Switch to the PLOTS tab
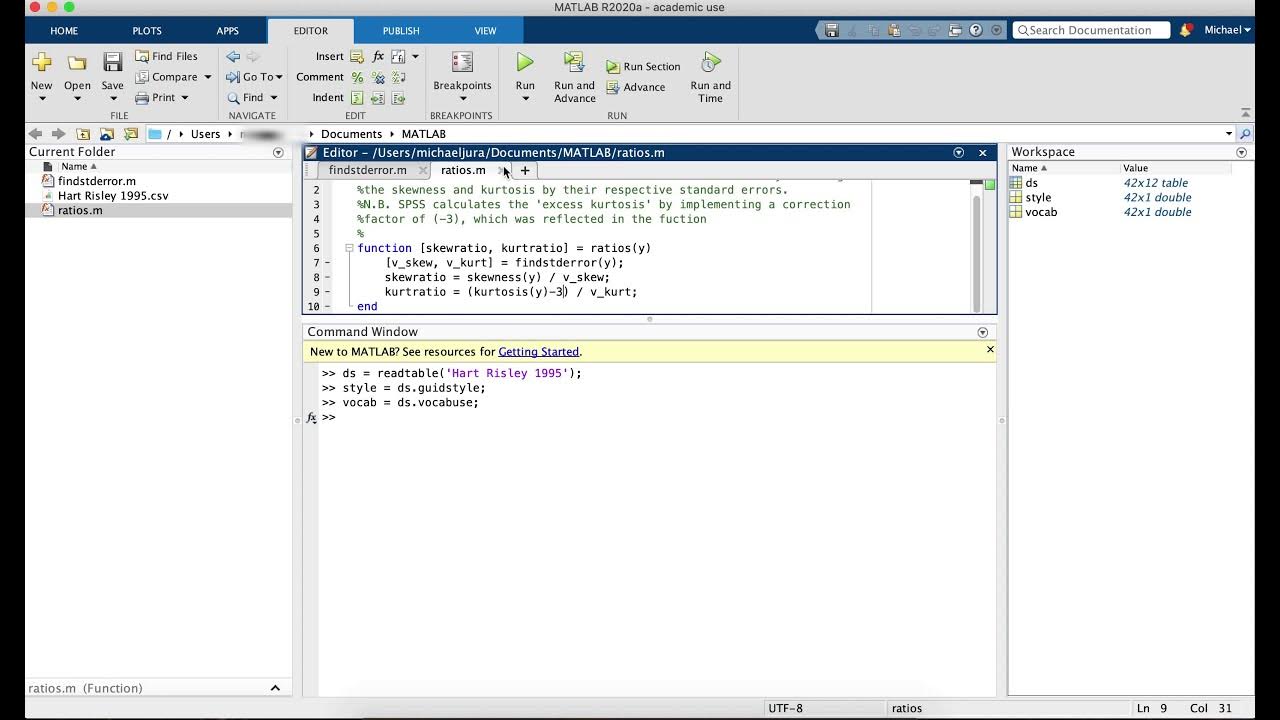Screen dimensions: 1280x720 (x=147, y=31)
